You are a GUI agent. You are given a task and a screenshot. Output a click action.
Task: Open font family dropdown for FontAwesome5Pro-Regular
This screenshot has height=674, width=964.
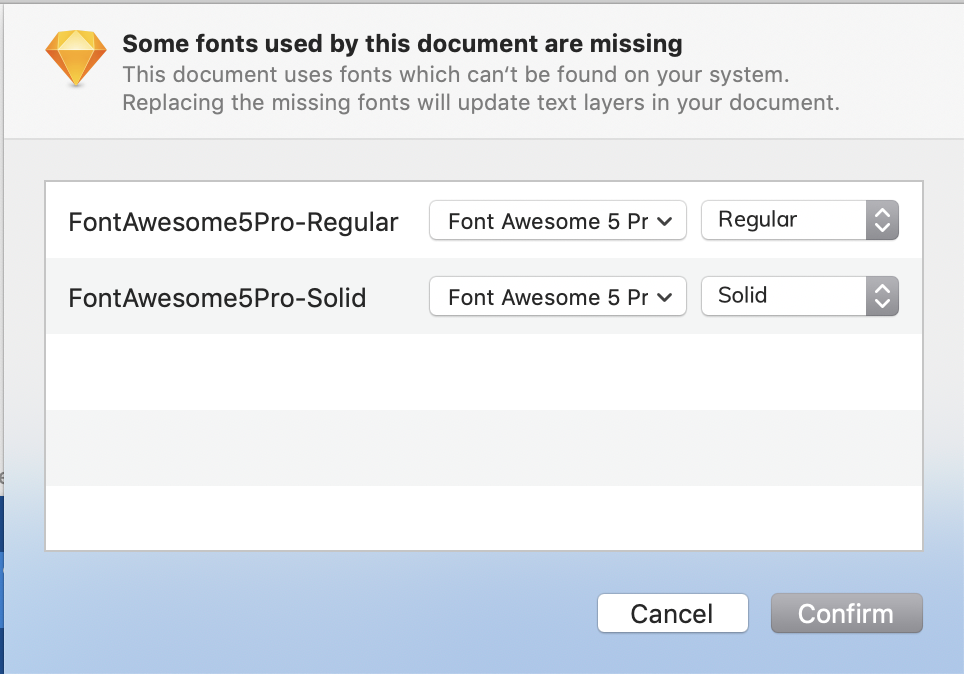click(558, 220)
